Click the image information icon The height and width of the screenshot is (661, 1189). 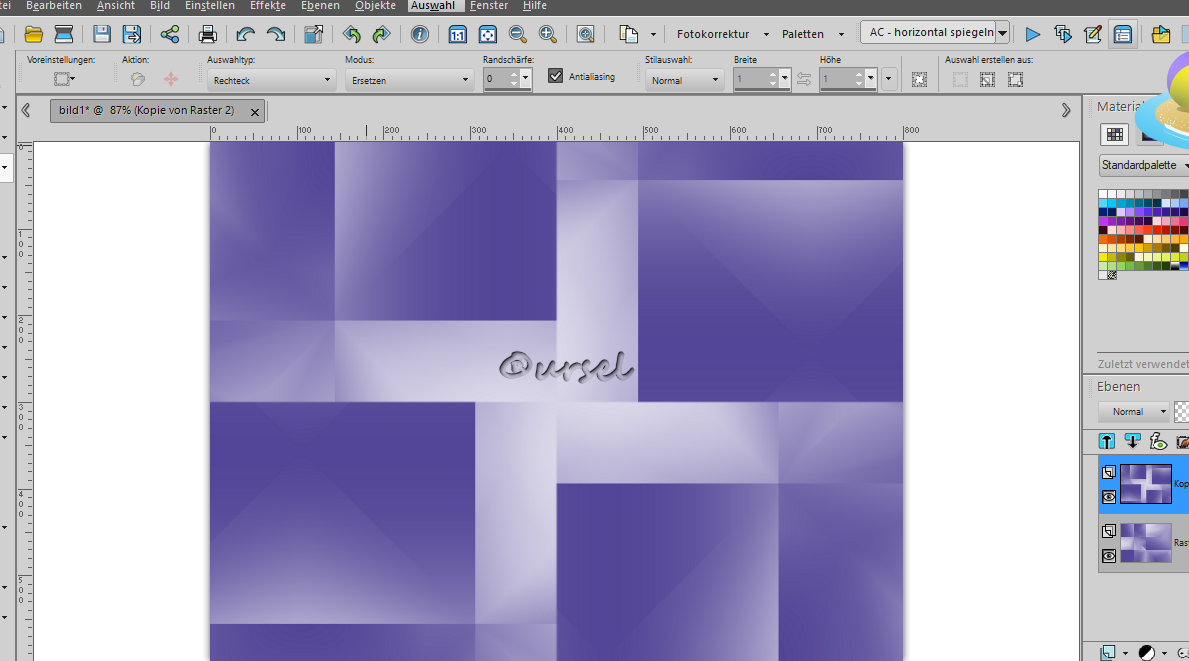(420, 35)
